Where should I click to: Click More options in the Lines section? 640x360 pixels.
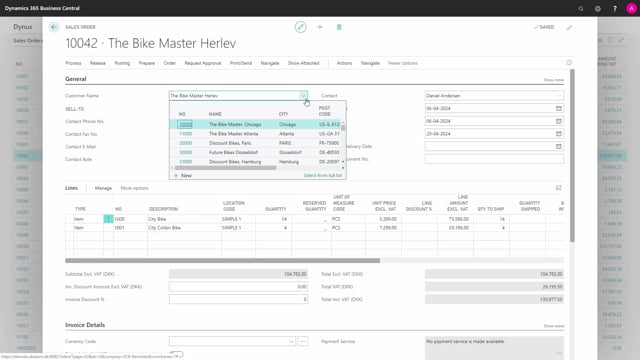[x=134, y=188]
